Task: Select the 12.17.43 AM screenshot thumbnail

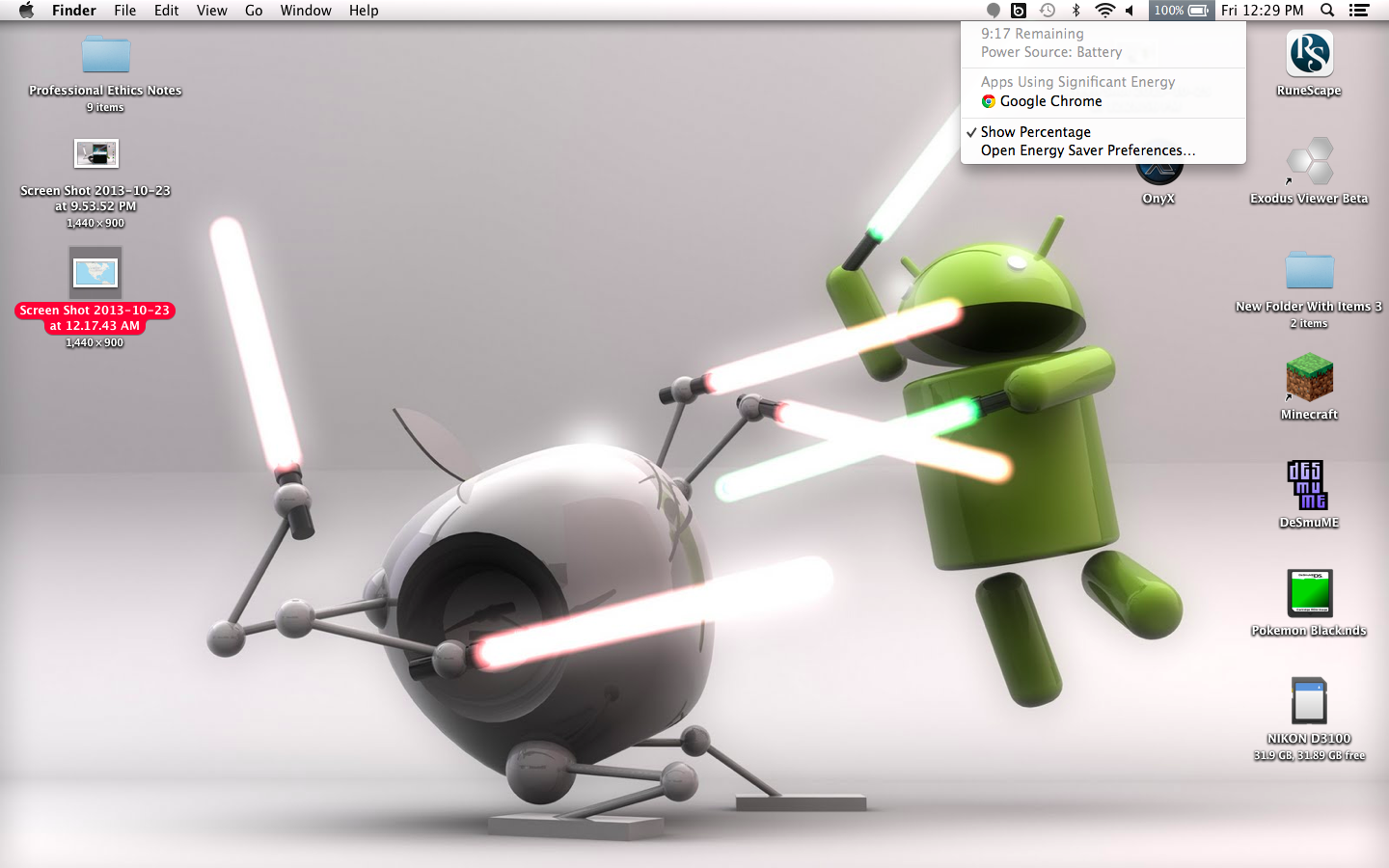Action: (x=95, y=273)
